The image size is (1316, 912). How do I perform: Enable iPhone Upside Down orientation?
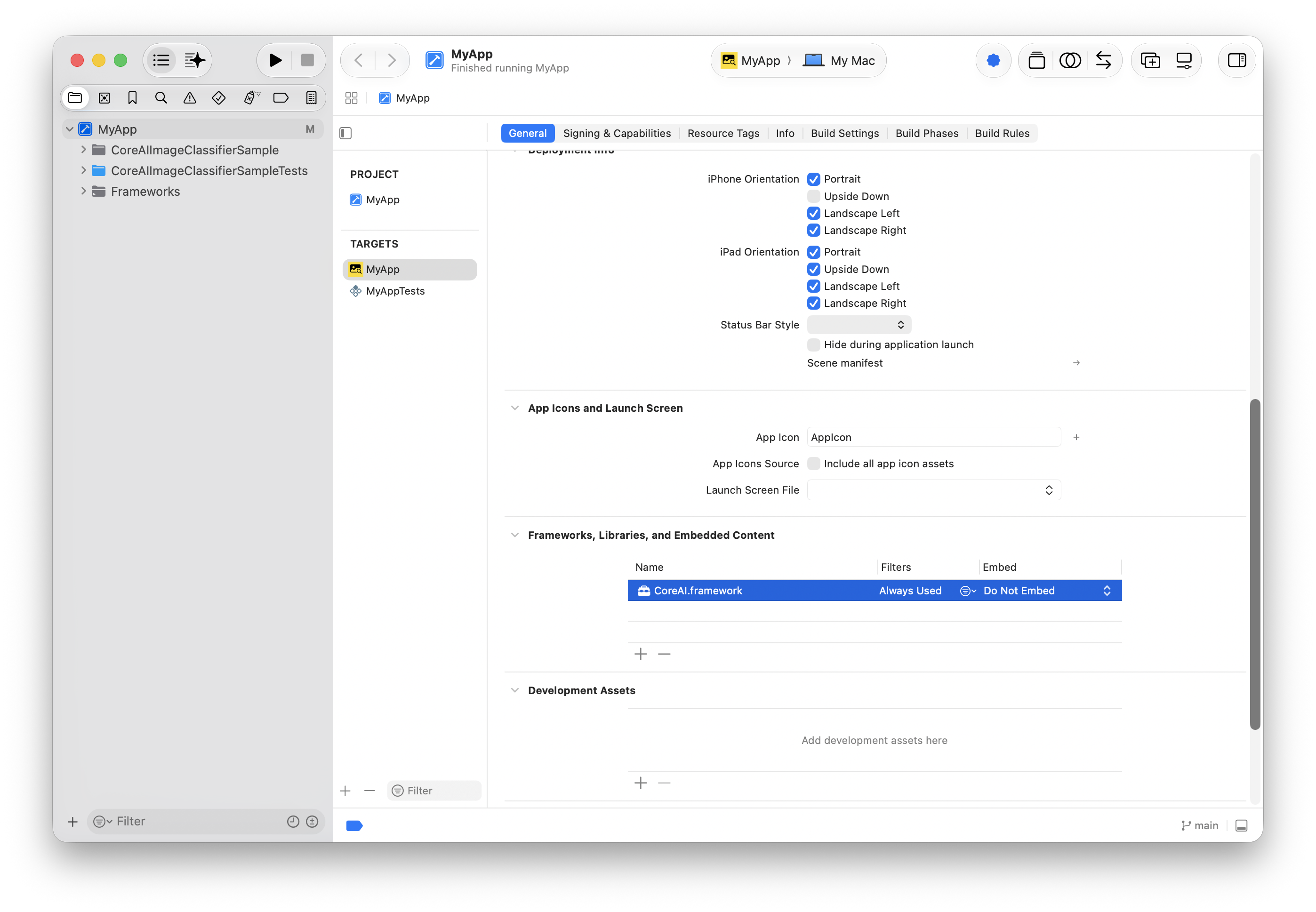click(x=814, y=196)
